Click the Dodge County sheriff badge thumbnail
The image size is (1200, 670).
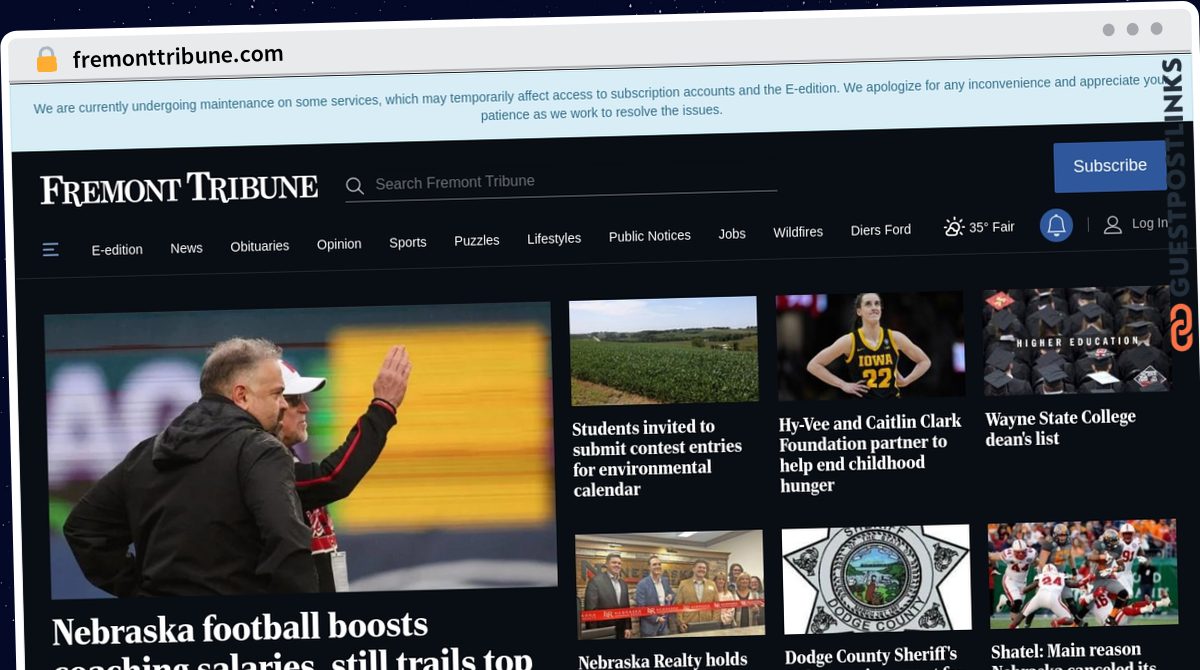pyautogui.click(x=877, y=580)
